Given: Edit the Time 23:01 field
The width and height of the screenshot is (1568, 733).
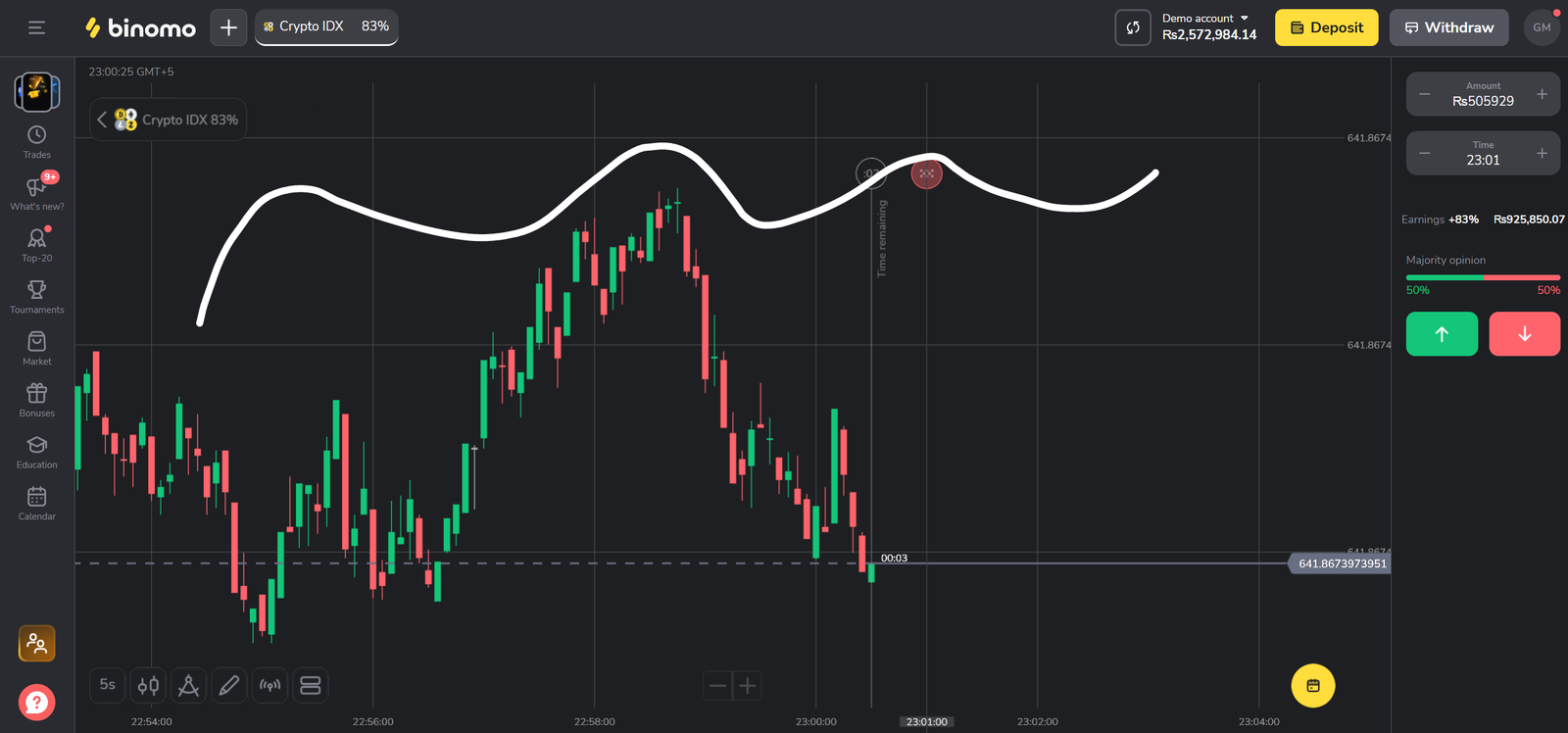Looking at the screenshot, I should (1483, 153).
